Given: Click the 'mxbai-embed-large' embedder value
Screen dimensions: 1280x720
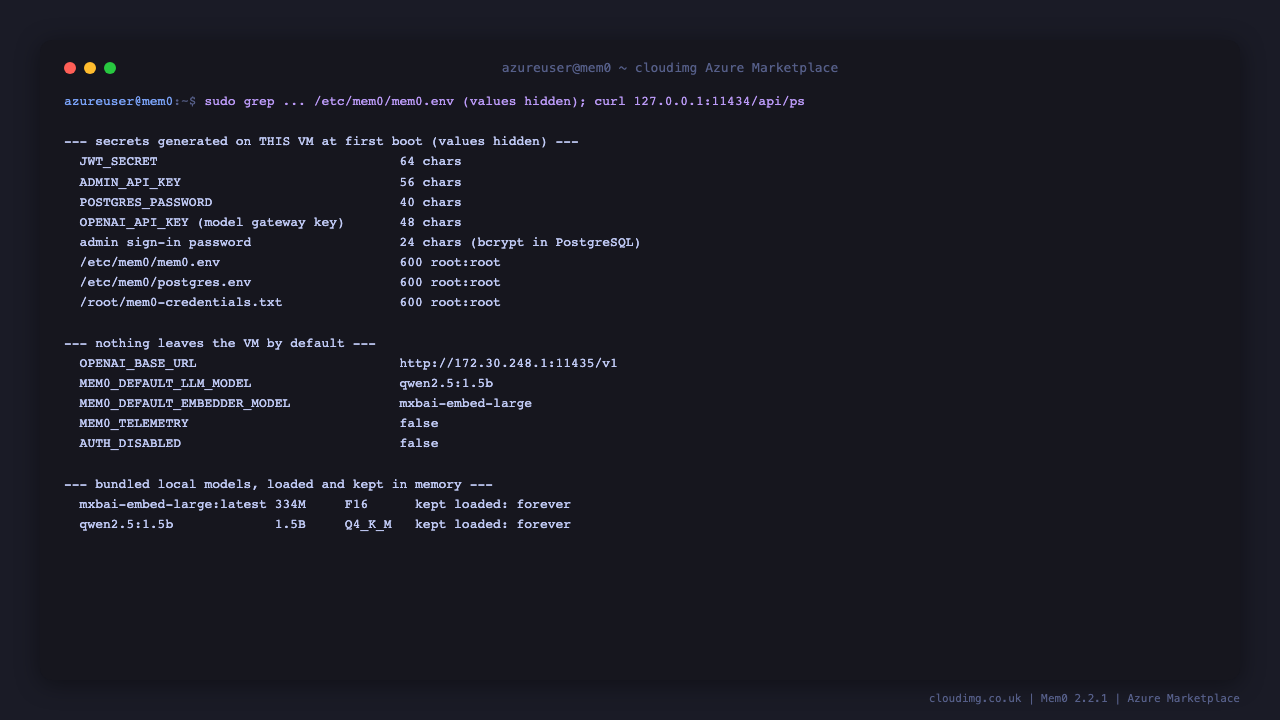Looking at the screenshot, I should coord(466,403).
